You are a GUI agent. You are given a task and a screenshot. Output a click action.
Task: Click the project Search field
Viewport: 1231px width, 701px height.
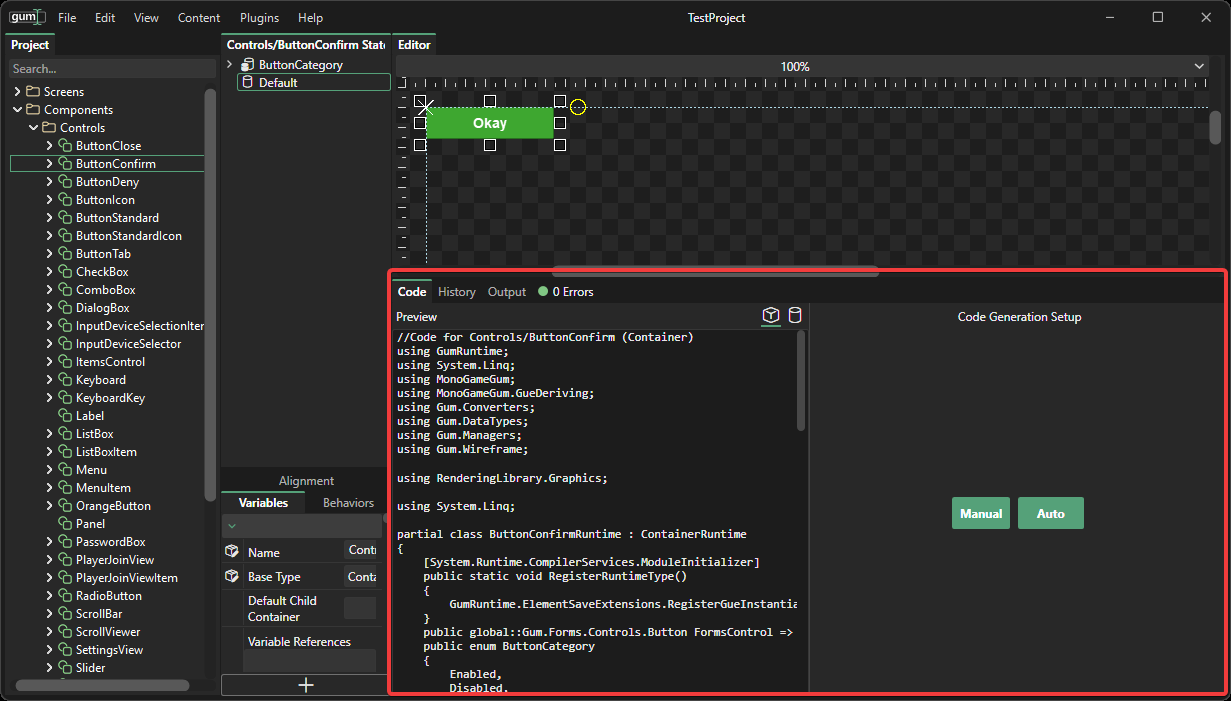click(x=110, y=69)
